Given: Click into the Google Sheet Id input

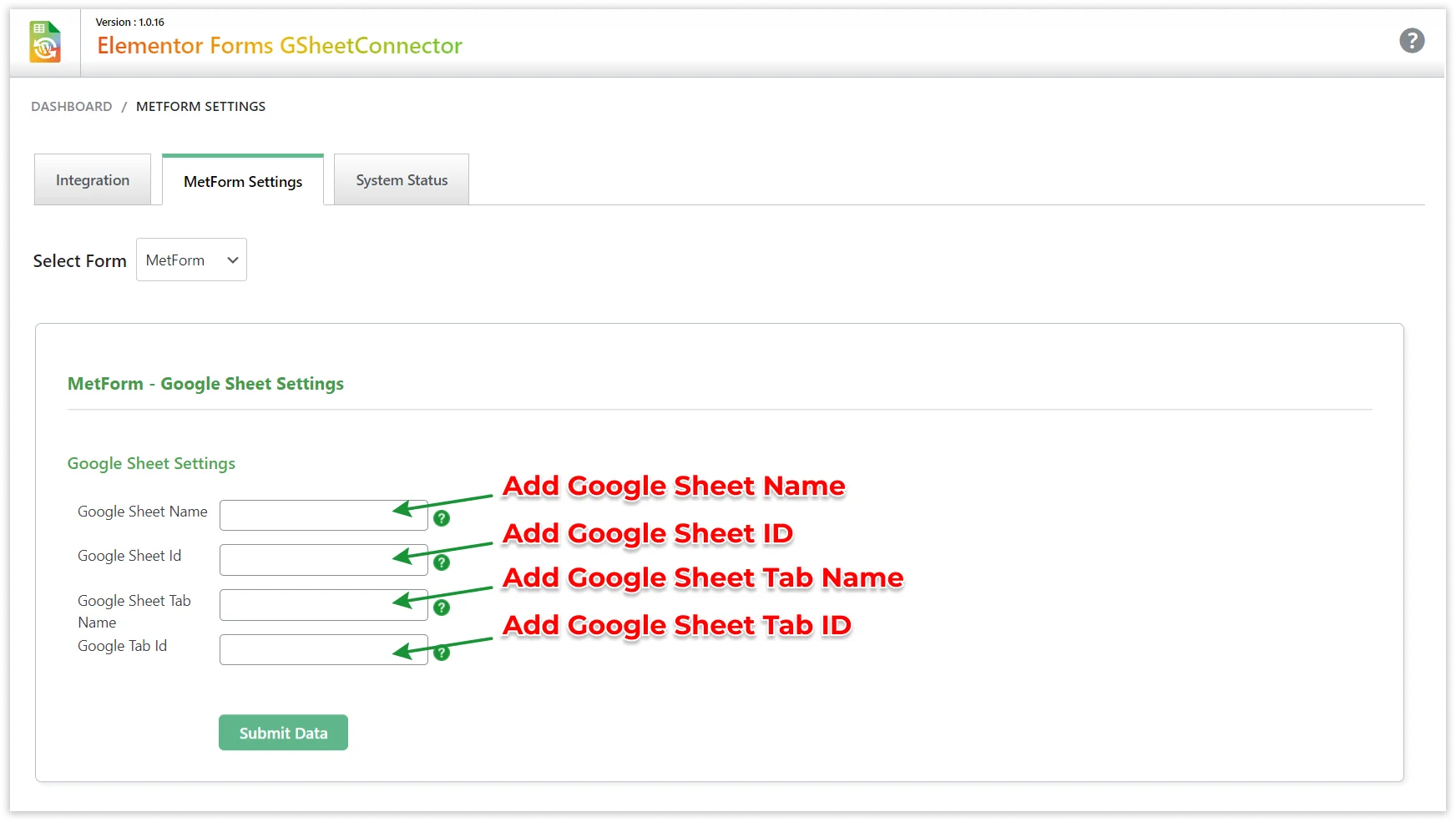Looking at the screenshot, I should (305, 560).
